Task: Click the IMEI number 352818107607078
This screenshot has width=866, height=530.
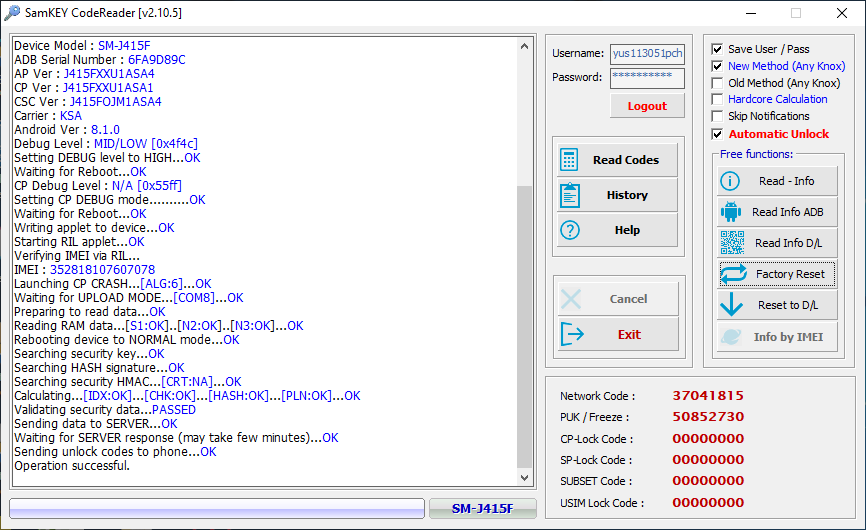Action: click(x=103, y=270)
